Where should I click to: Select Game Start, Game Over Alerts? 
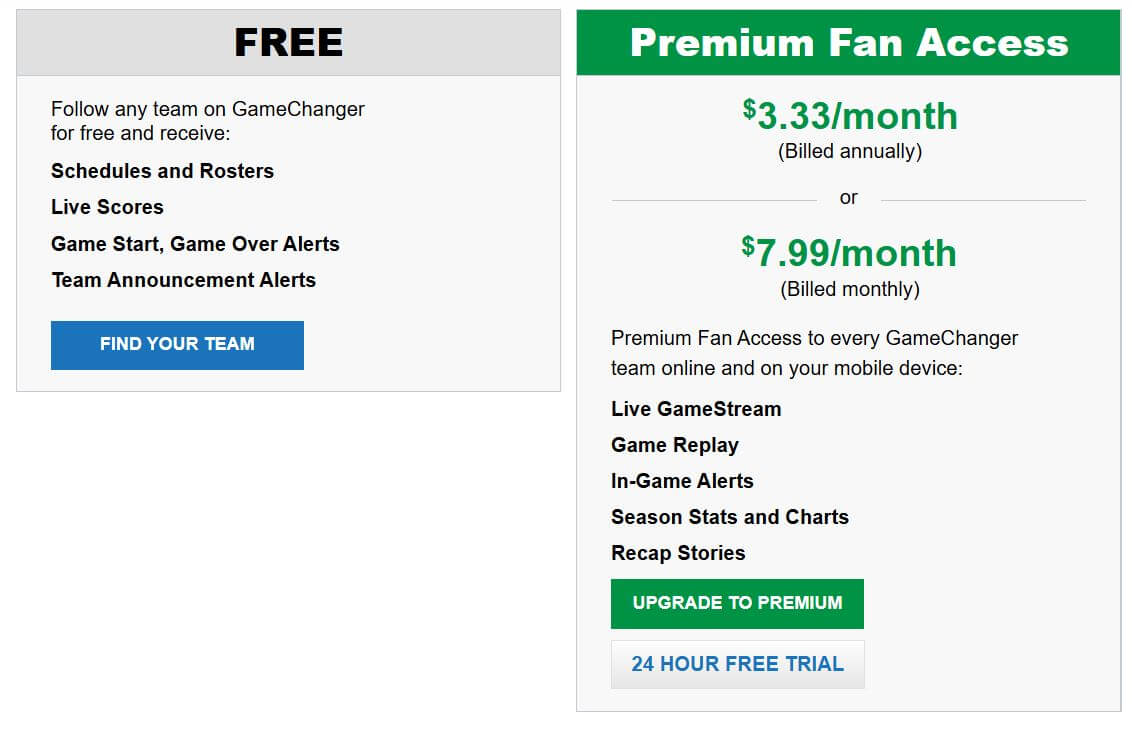click(x=195, y=244)
